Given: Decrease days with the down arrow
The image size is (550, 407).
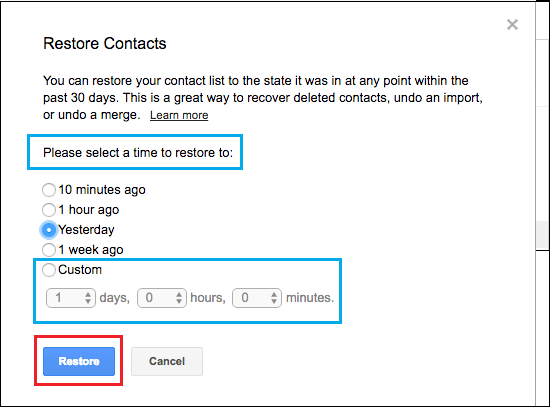Looking at the screenshot, I should pos(88,301).
